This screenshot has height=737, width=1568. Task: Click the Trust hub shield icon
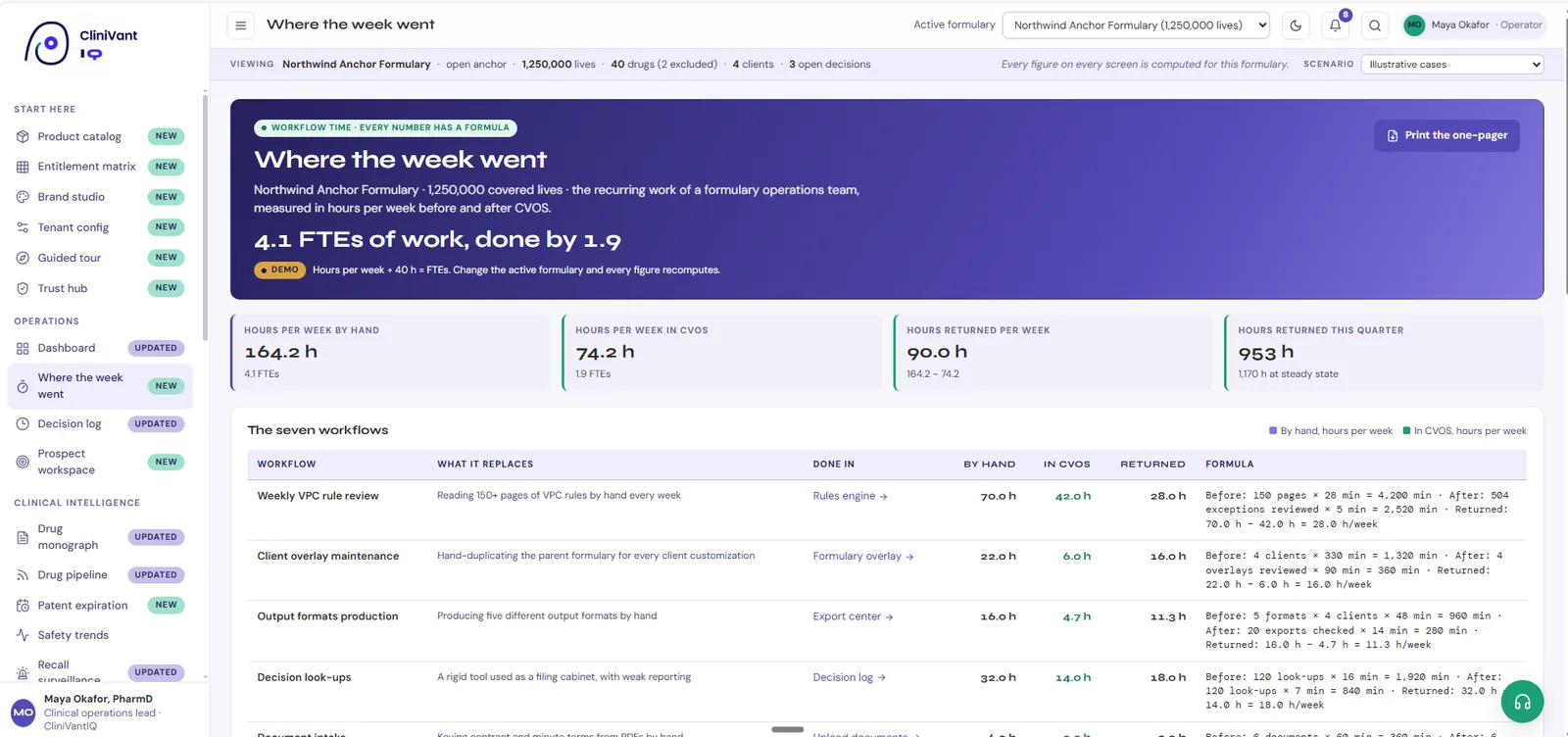point(23,288)
